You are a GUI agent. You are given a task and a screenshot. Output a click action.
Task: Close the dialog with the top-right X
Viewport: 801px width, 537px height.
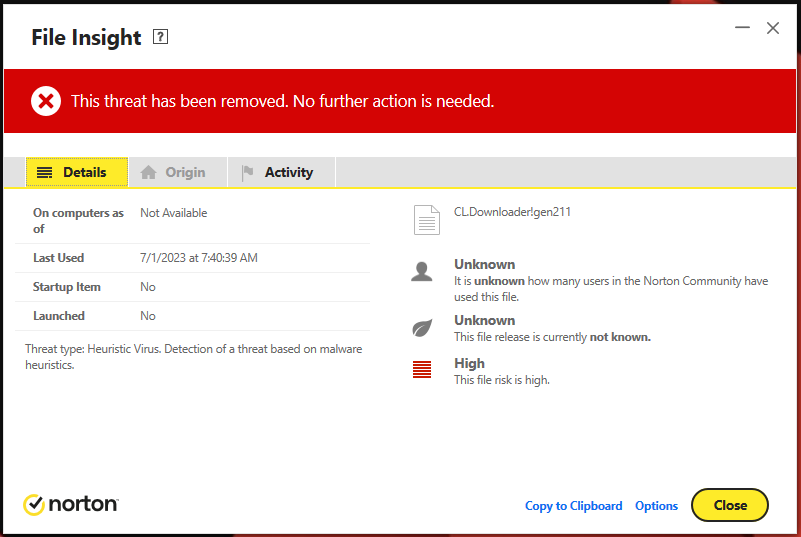[773, 29]
